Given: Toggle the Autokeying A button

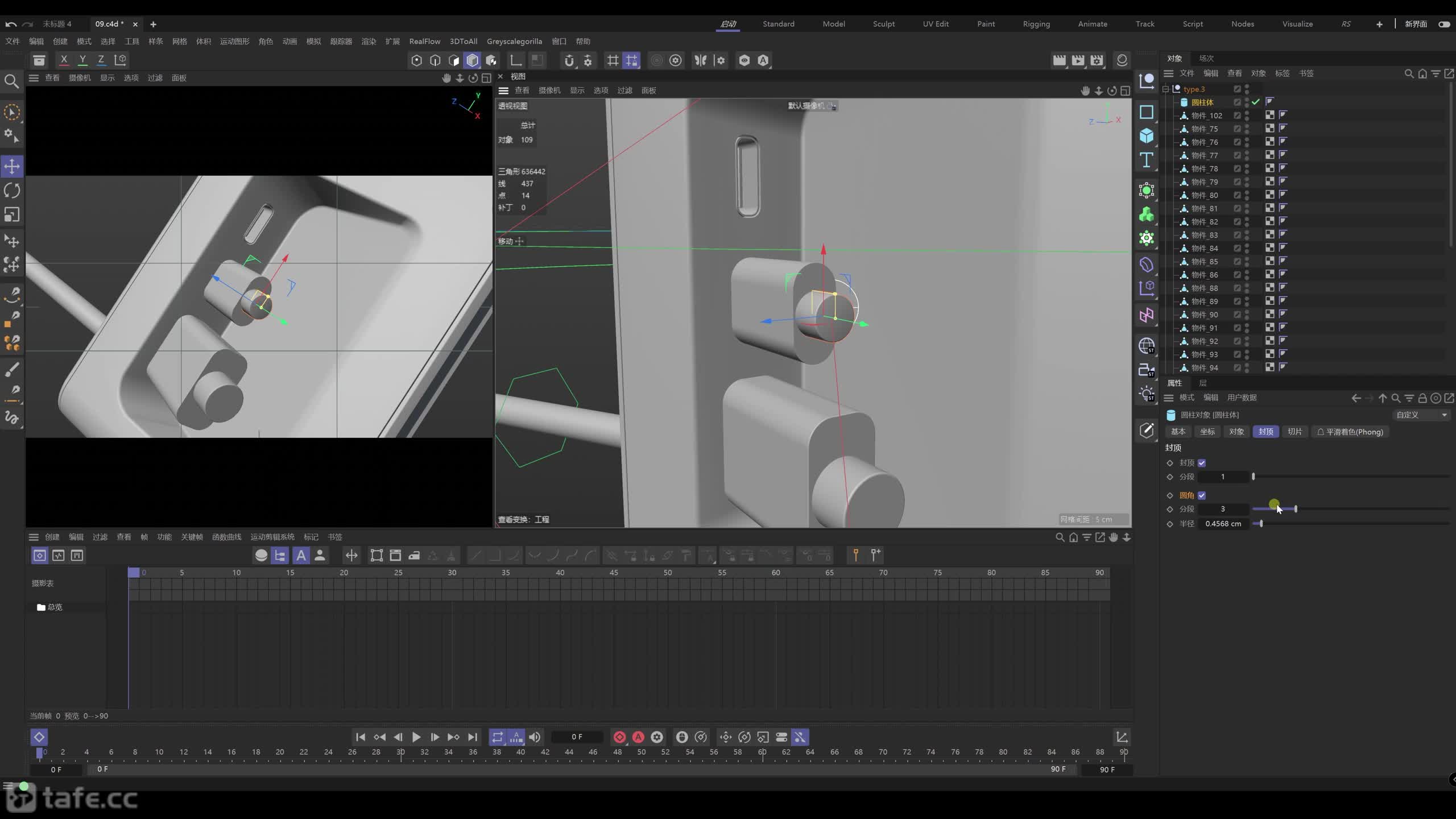Looking at the screenshot, I should click(x=638, y=737).
